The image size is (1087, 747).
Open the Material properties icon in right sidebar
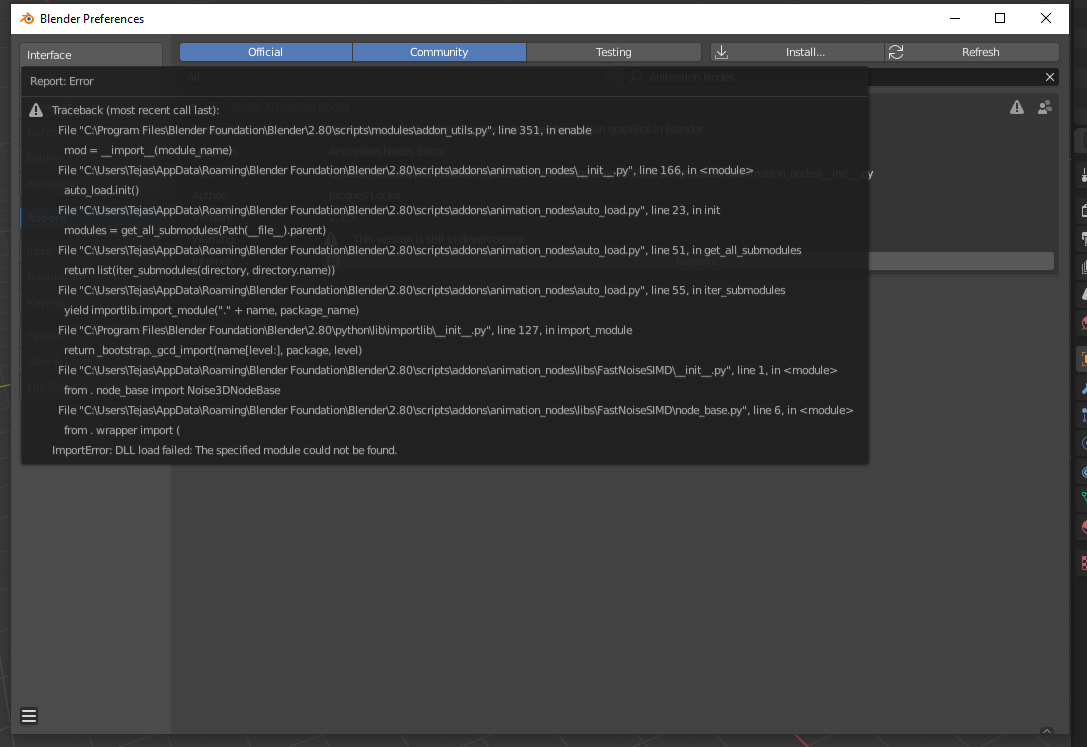click(1080, 527)
